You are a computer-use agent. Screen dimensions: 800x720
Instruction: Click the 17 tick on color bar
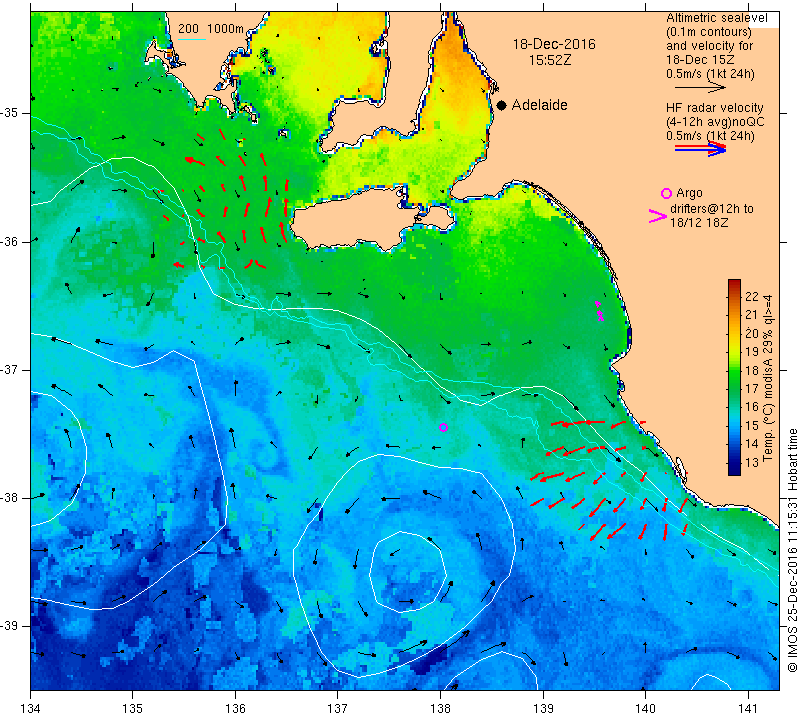[752, 388]
